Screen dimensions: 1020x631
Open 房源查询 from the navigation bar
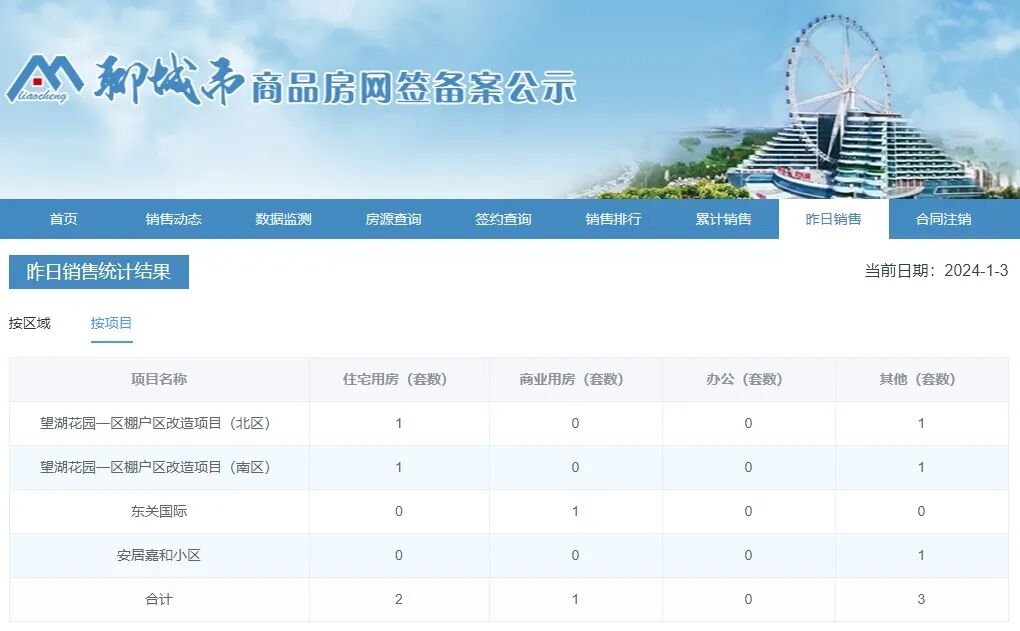point(393,218)
